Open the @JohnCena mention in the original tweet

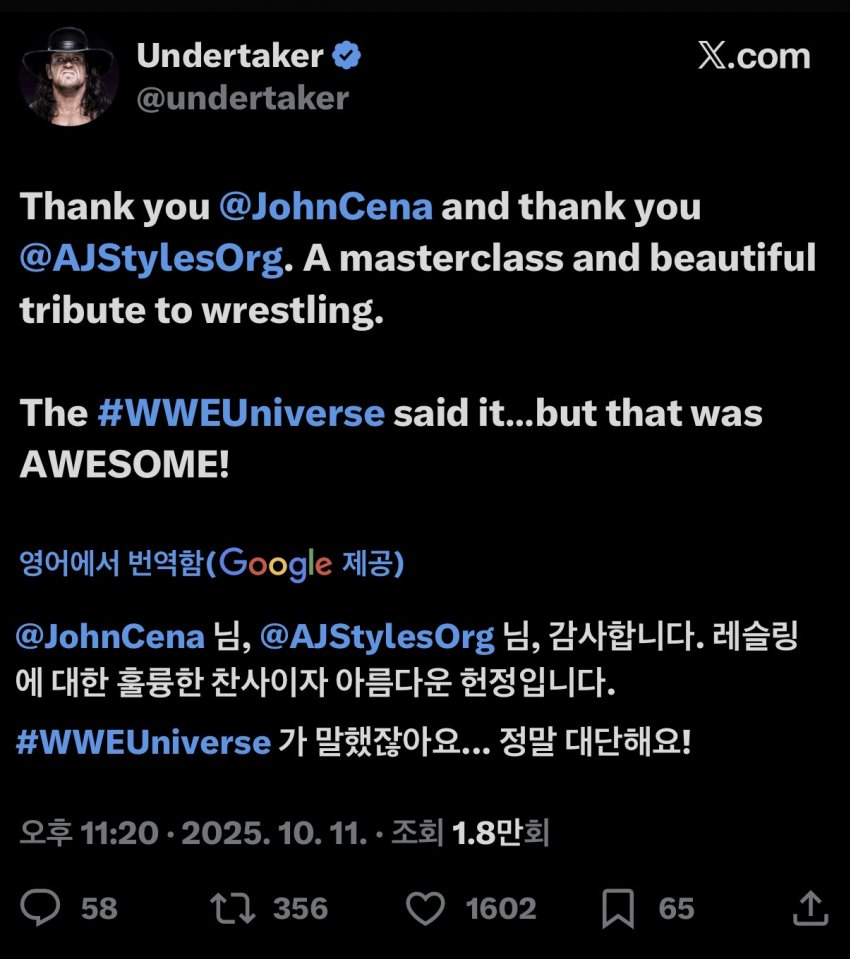(326, 206)
